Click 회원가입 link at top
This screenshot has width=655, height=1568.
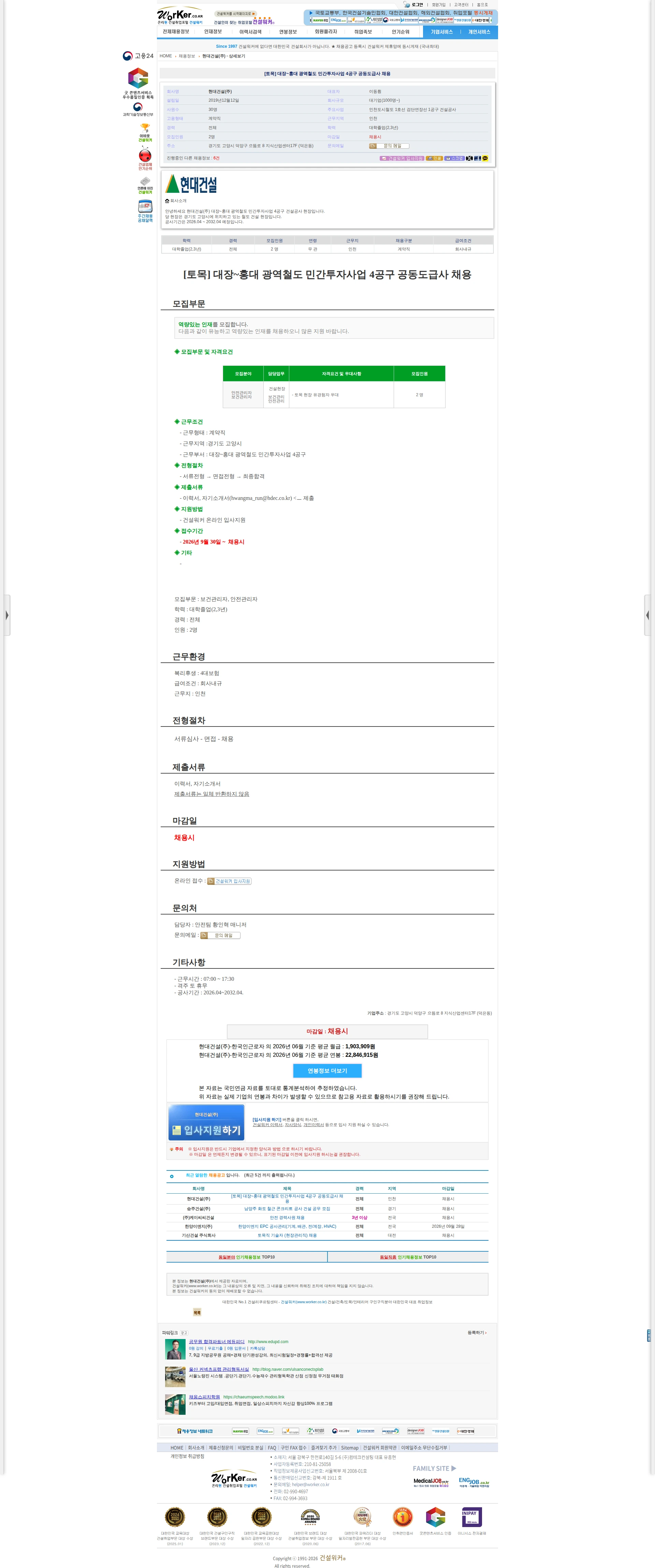(439, 5)
